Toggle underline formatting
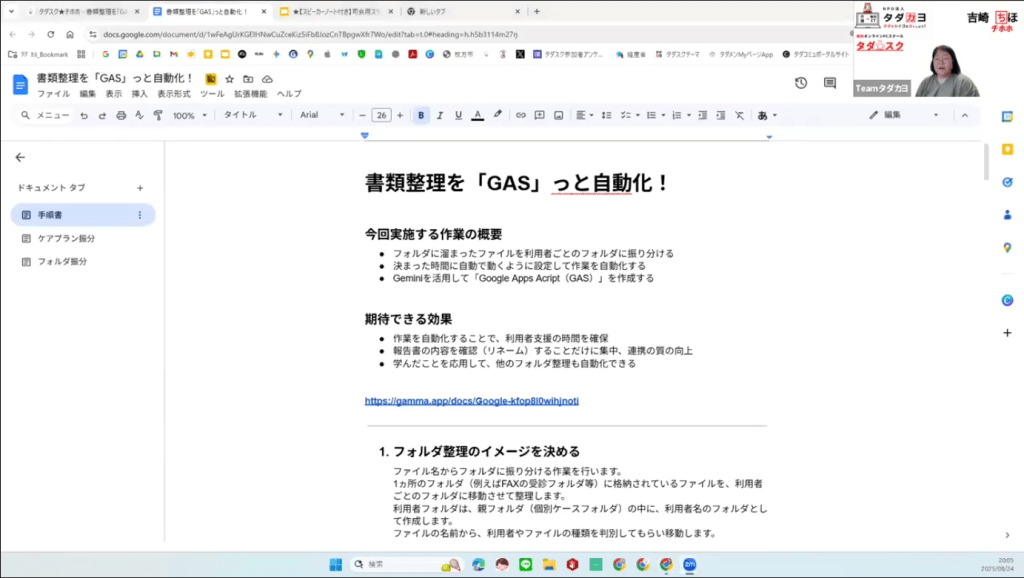This screenshot has height=578, width=1024. [x=458, y=116]
